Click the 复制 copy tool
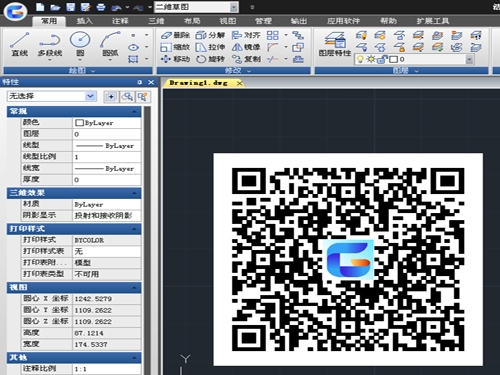The height and width of the screenshot is (375, 500). click(x=246, y=59)
